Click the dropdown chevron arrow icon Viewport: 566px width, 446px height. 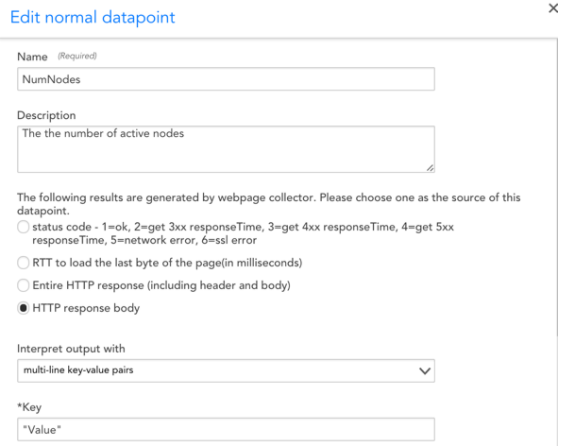(x=424, y=371)
